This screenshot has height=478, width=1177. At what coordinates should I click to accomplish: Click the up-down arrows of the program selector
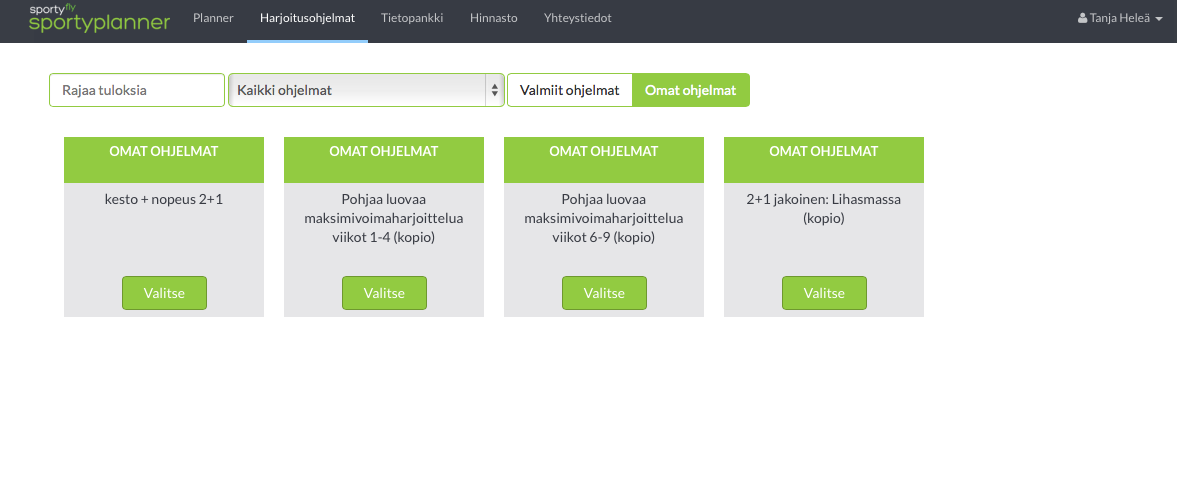[x=494, y=90]
